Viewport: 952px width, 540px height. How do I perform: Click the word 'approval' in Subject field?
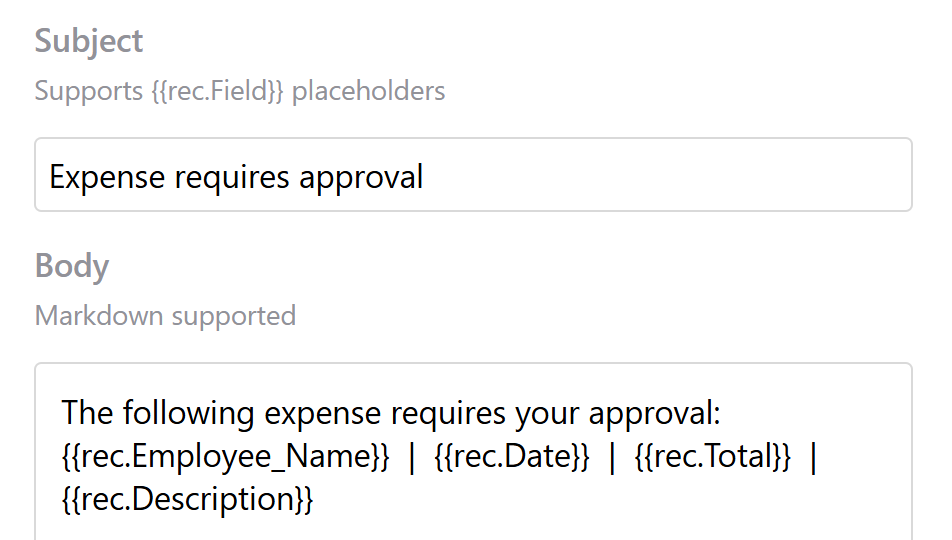[362, 177]
